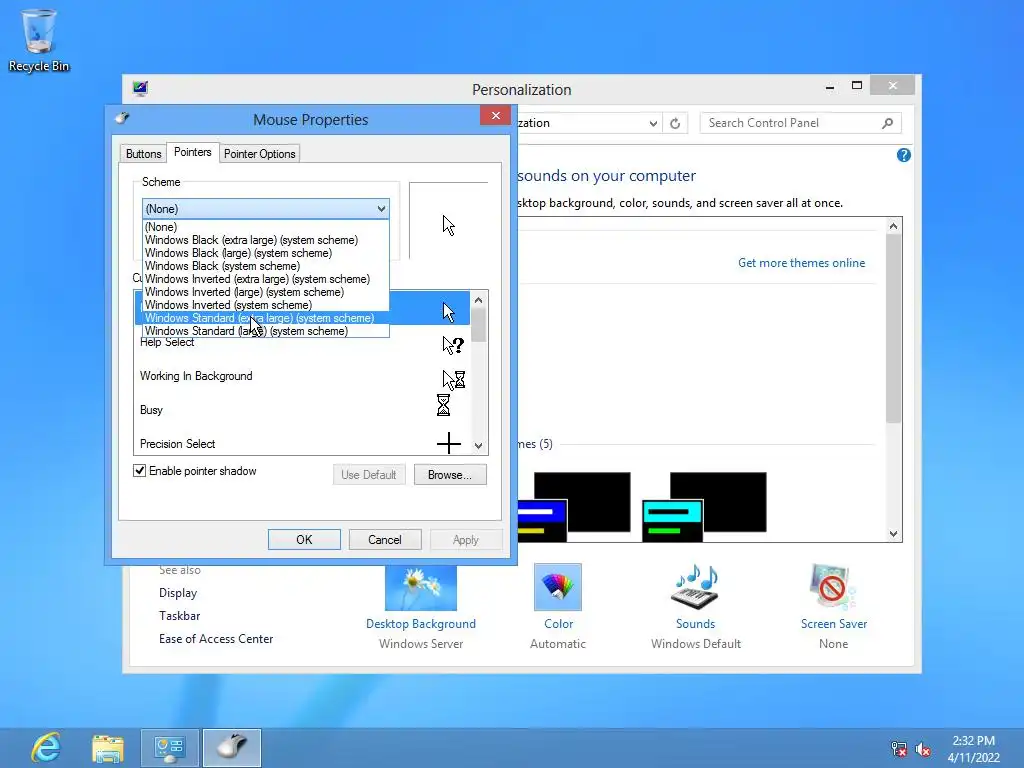
Task: Refresh the Control Panel address bar
Action: point(675,123)
